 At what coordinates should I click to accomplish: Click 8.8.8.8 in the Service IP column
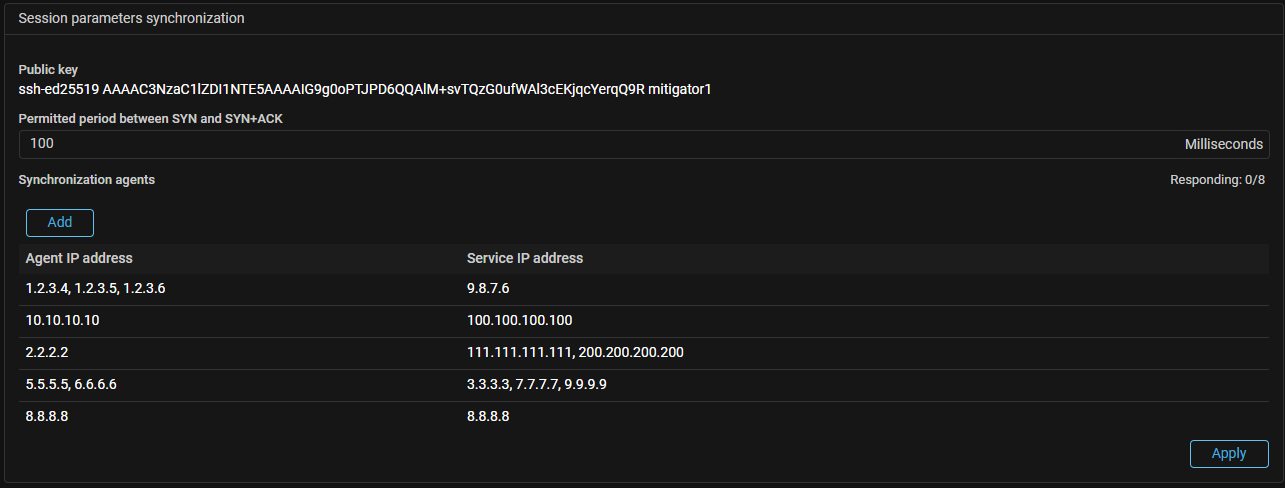tap(488, 416)
